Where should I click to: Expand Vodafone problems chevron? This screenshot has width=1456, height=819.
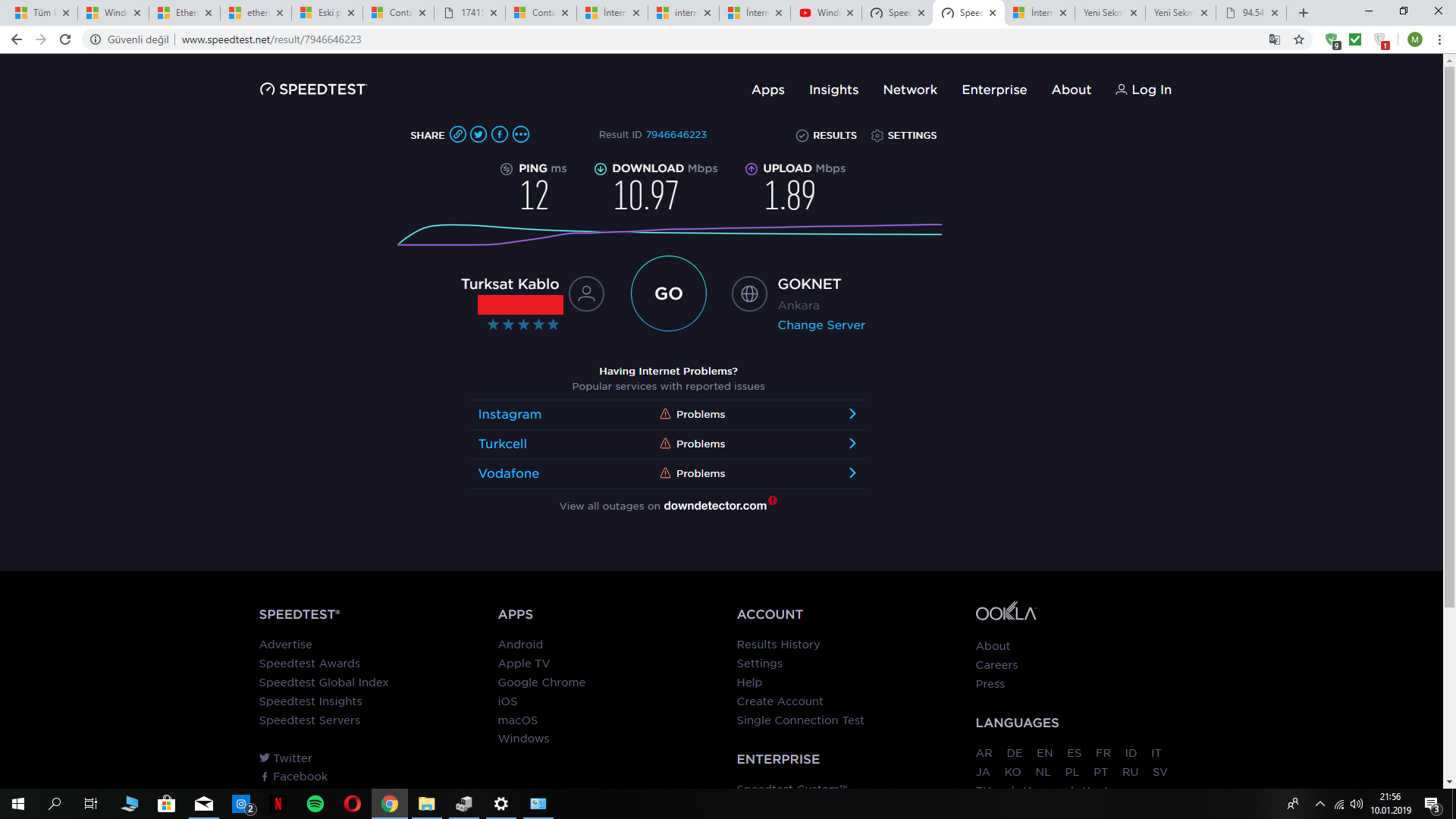click(x=852, y=473)
